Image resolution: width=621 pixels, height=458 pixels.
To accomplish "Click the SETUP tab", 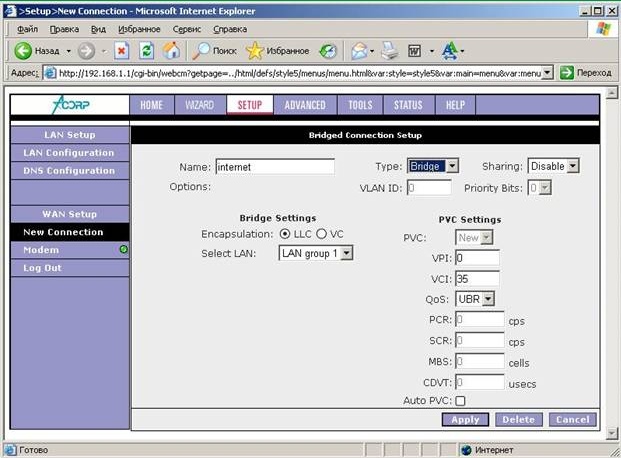I will (250, 105).
